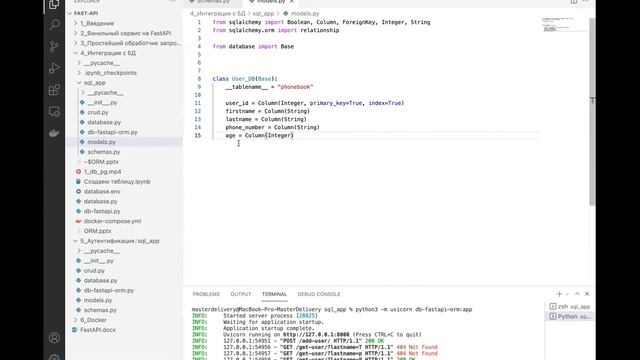Viewport: 640px width, 360px height.
Task: Open the Extensions view
Action: pos(54,90)
